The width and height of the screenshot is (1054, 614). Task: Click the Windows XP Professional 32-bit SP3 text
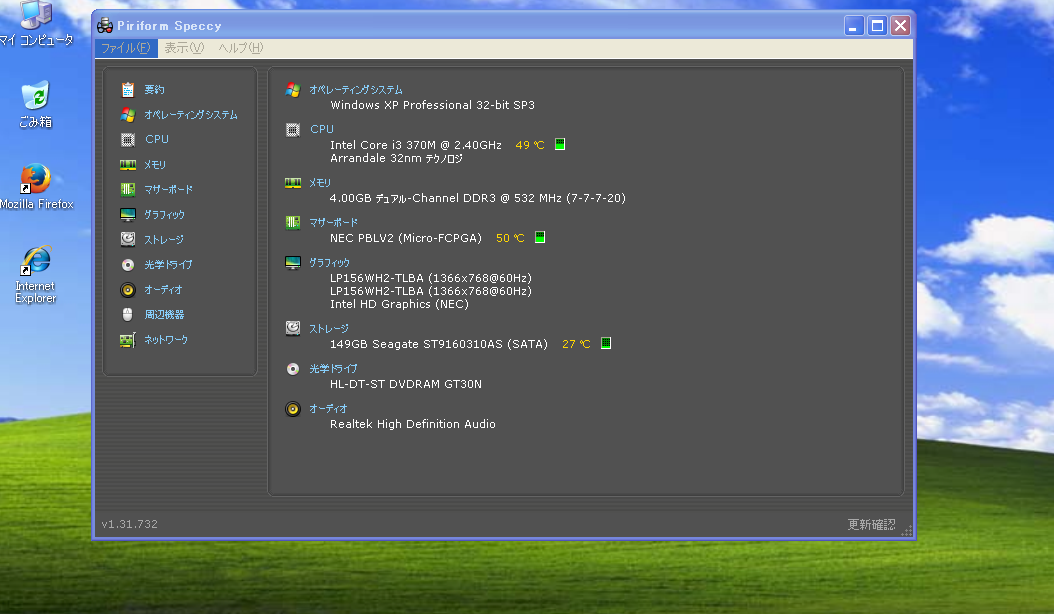(433, 105)
